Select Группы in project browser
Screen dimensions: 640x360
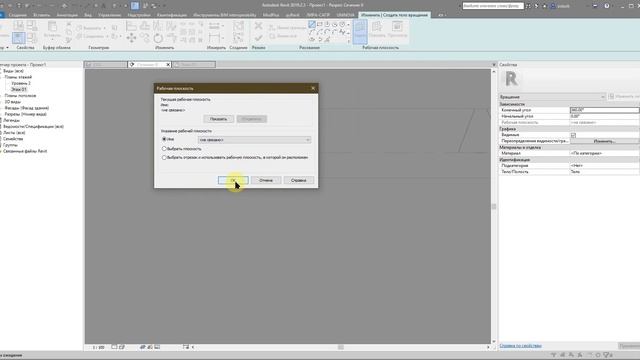[10, 145]
